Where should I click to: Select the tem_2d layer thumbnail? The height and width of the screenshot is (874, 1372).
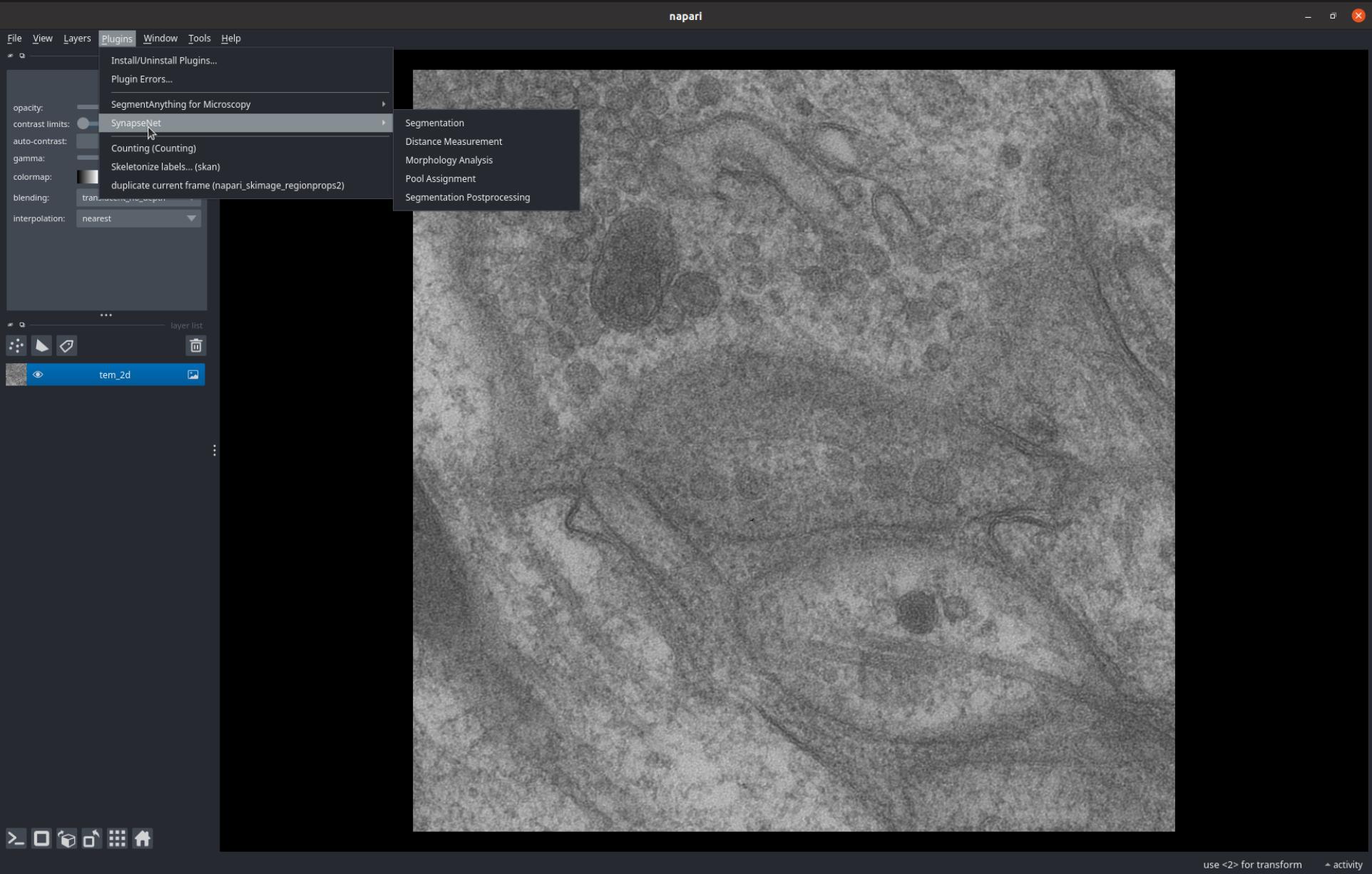tap(16, 375)
